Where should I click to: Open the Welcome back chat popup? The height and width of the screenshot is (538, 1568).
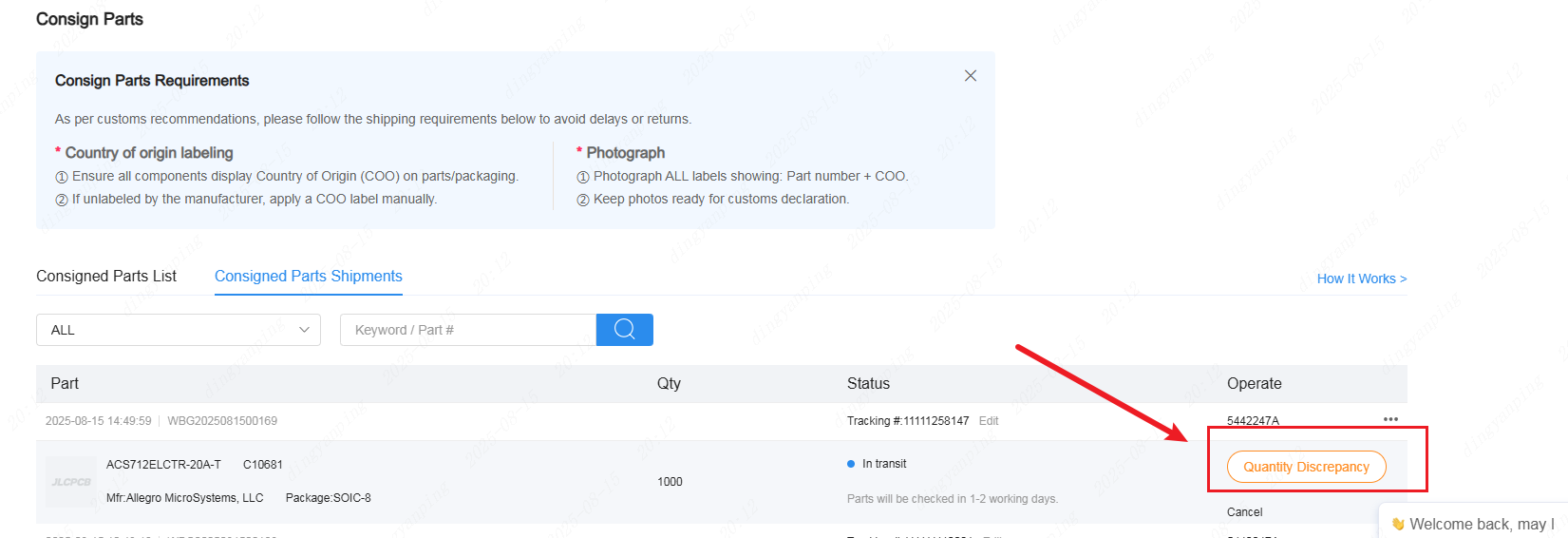pos(1473,524)
